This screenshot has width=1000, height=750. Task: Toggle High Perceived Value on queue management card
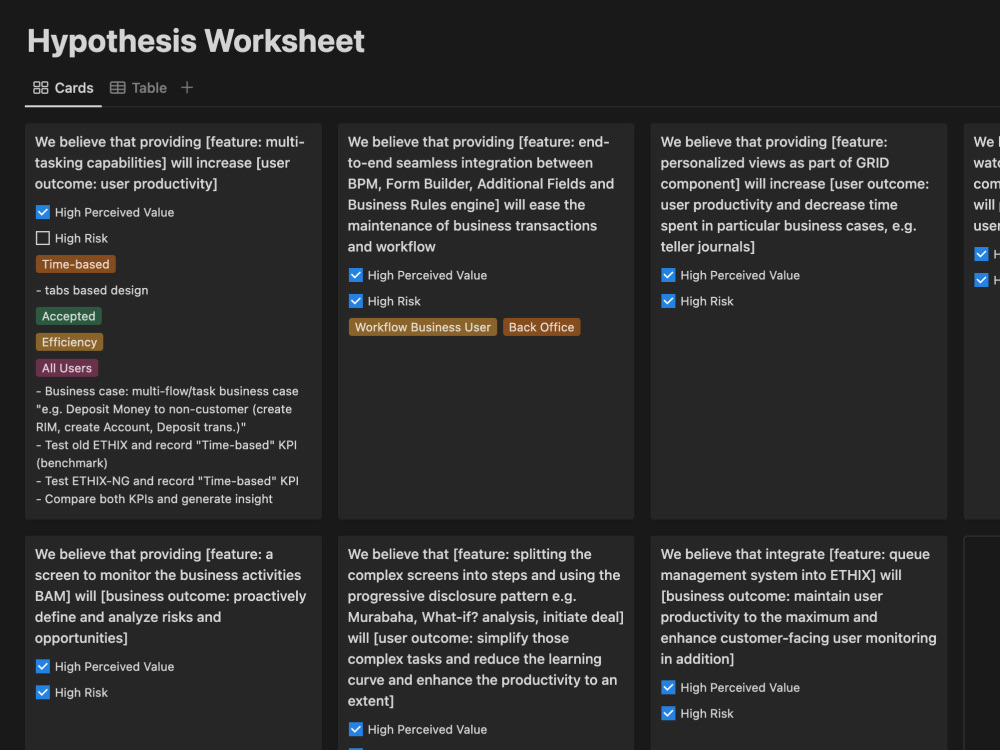668,688
